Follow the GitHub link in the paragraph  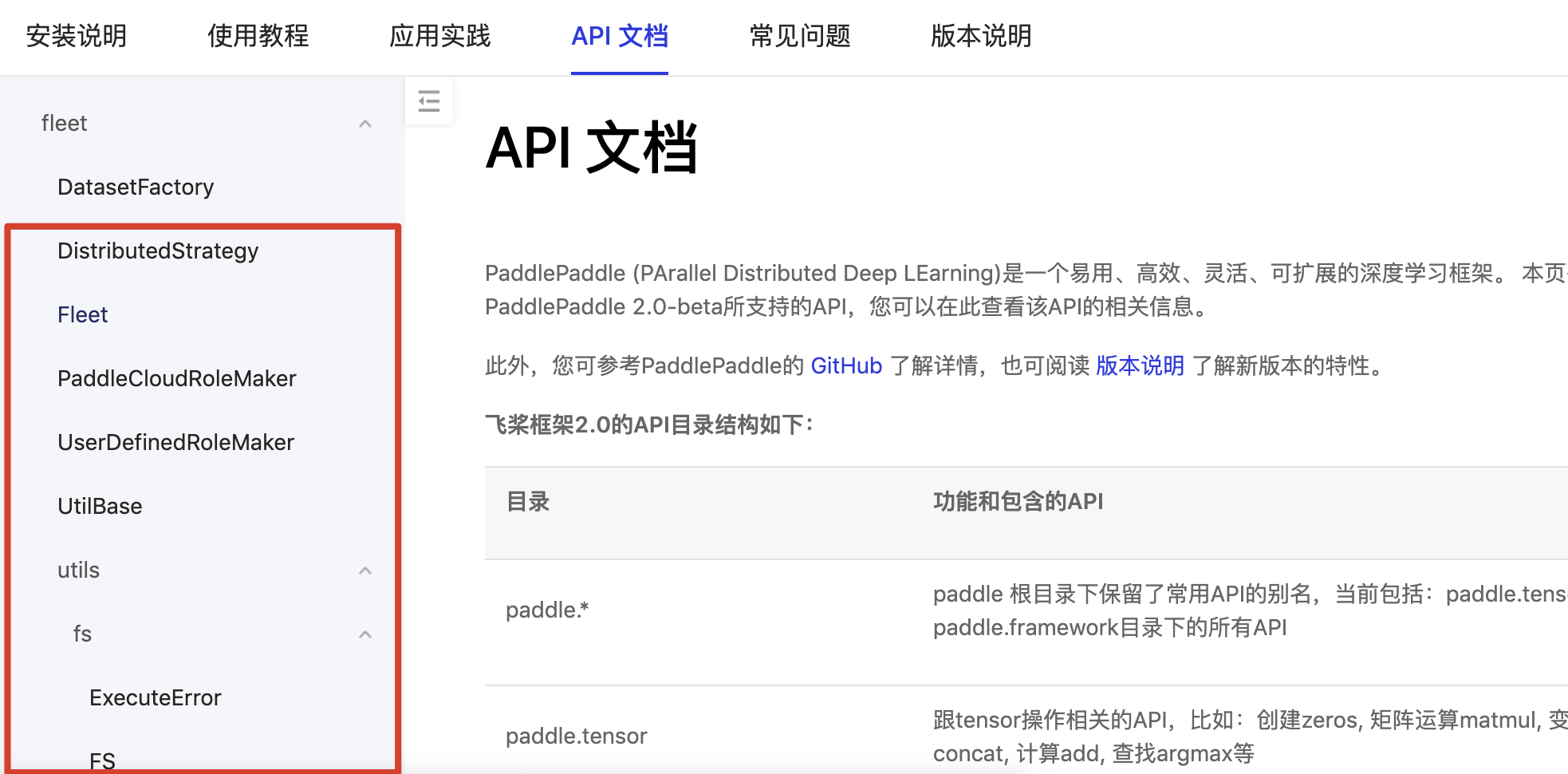[x=846, y=365]
